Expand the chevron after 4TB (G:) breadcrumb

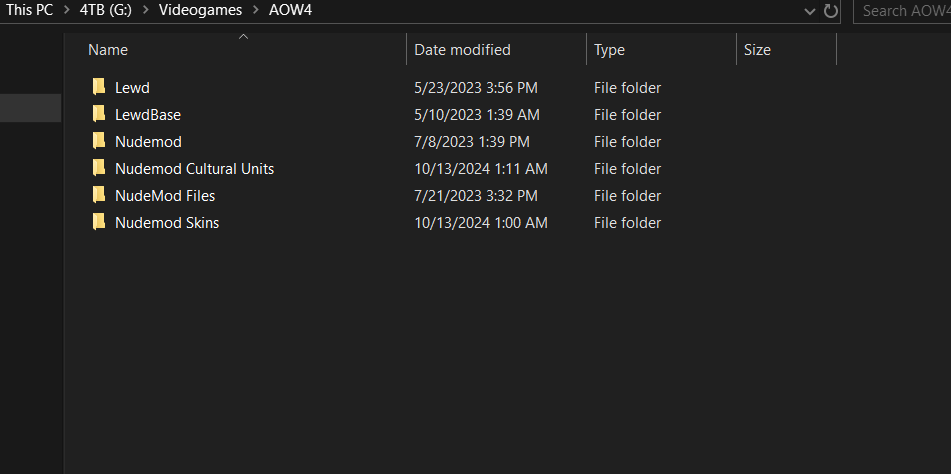146,10
